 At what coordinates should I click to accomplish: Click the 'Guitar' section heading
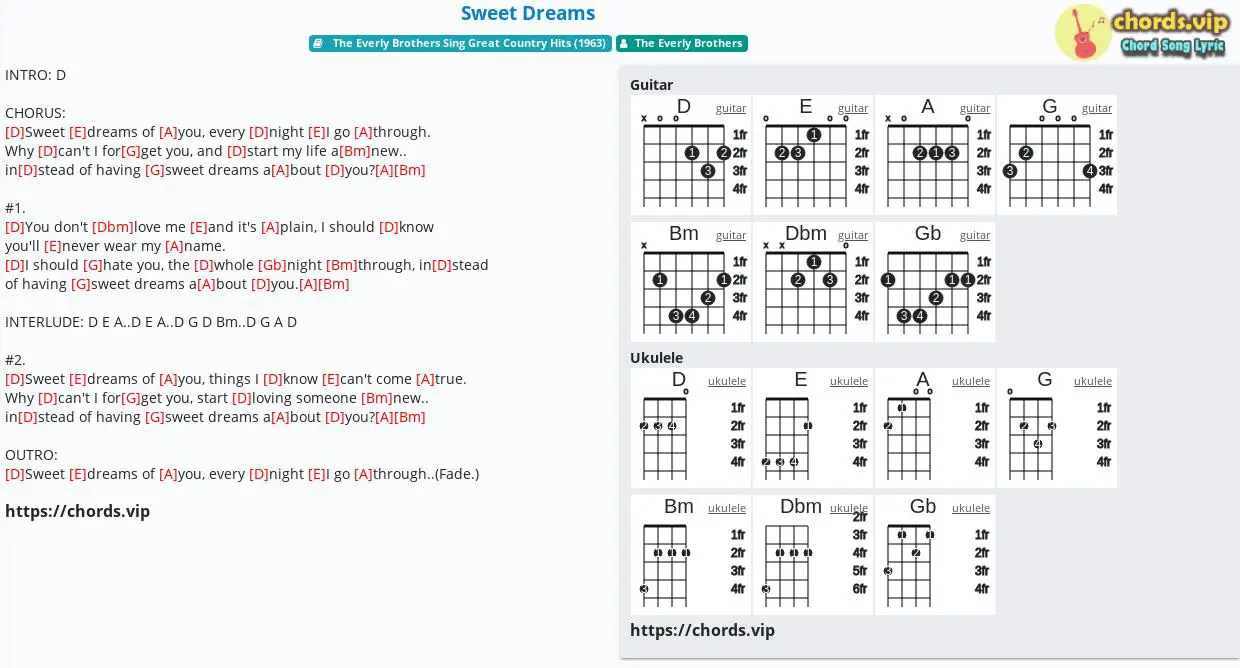pos(652,85)
